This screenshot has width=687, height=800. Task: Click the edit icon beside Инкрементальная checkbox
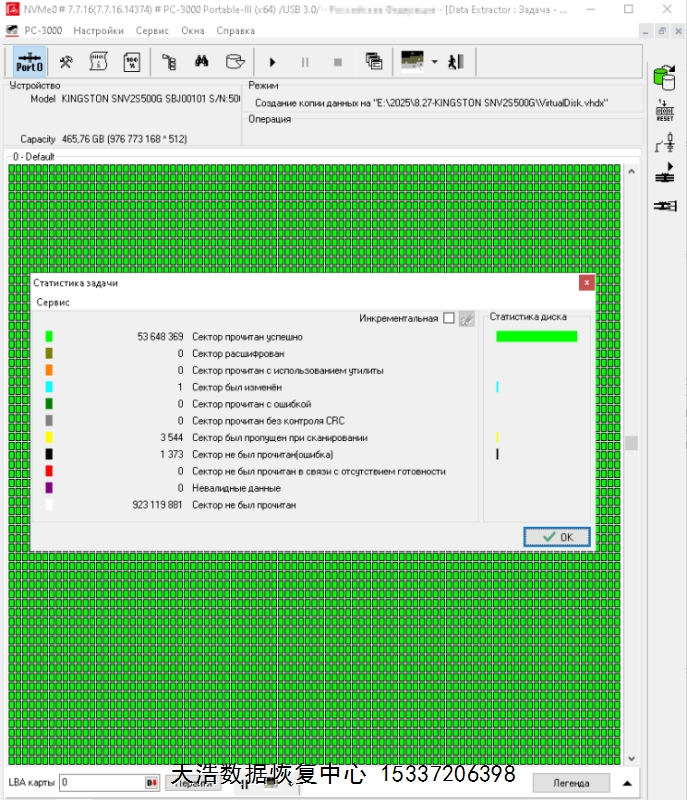tap(467, 318)
